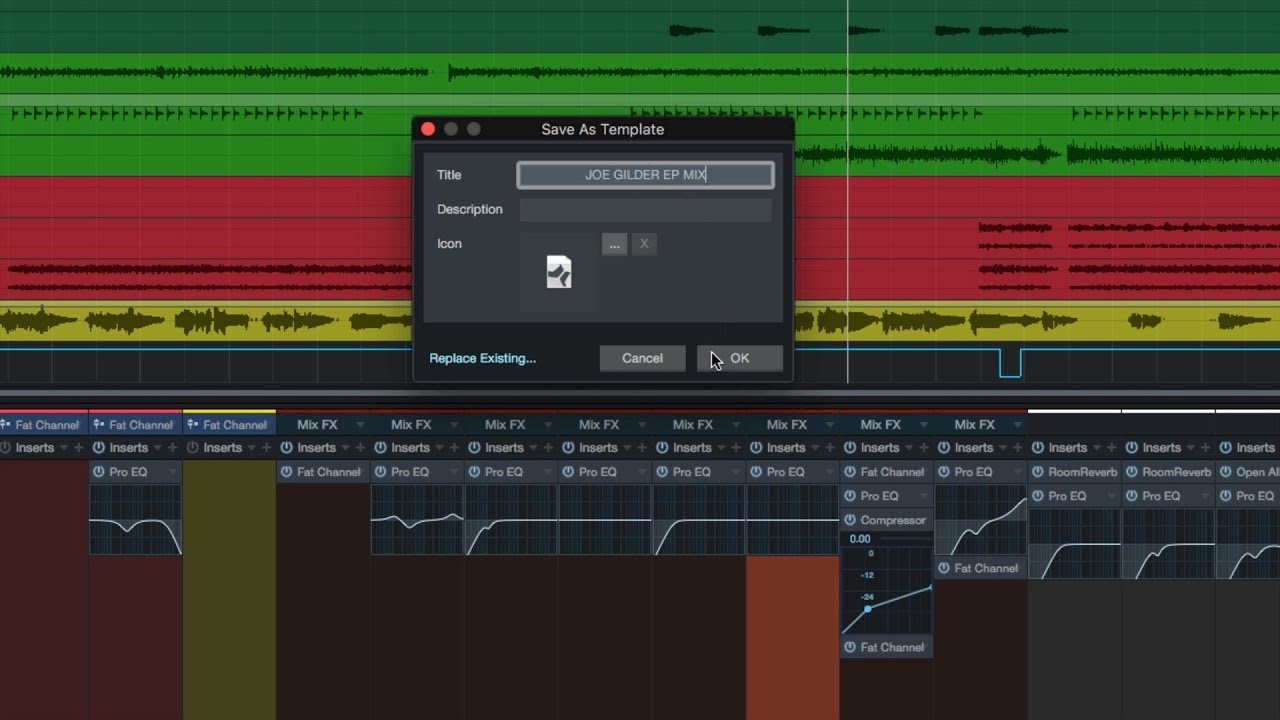Bypass Inserts in the Open Al... channel

pyautogui.click(x=1226, y=448)
